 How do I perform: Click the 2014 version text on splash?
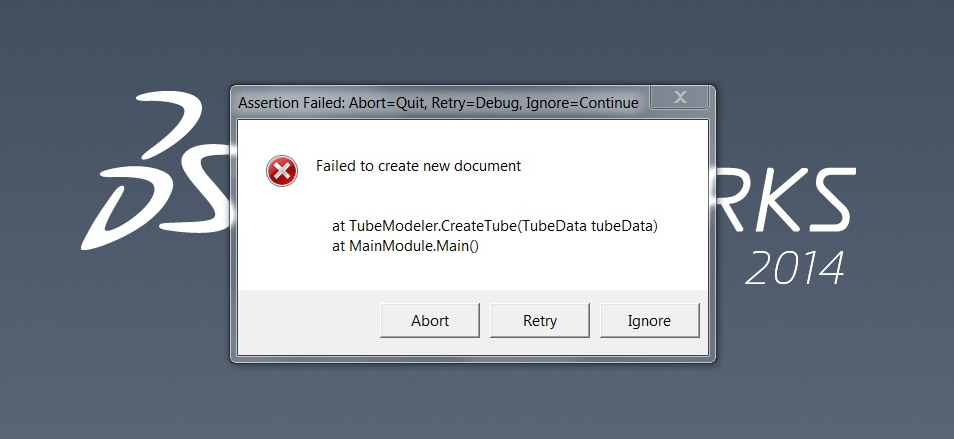[x=795, y=267]
